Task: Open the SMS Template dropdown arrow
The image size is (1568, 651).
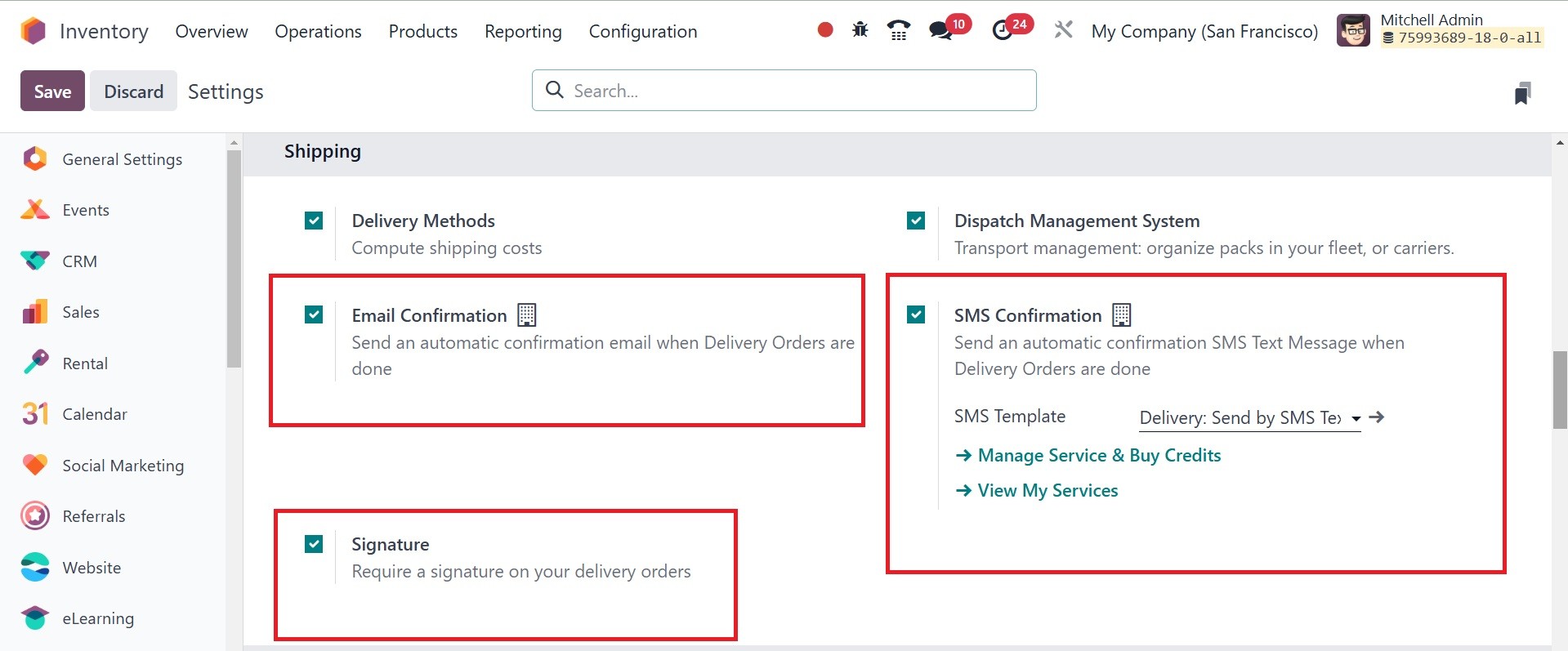Action: coord(1356,418)
